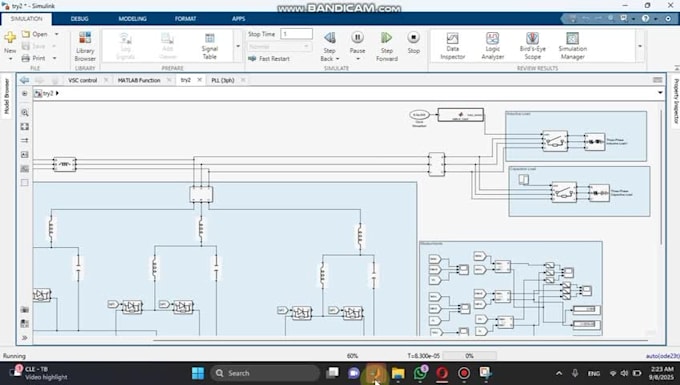This screenshot has height=385, width=680.
Task: Expand the Print dropdown arrow
Action: coord(54,58)
